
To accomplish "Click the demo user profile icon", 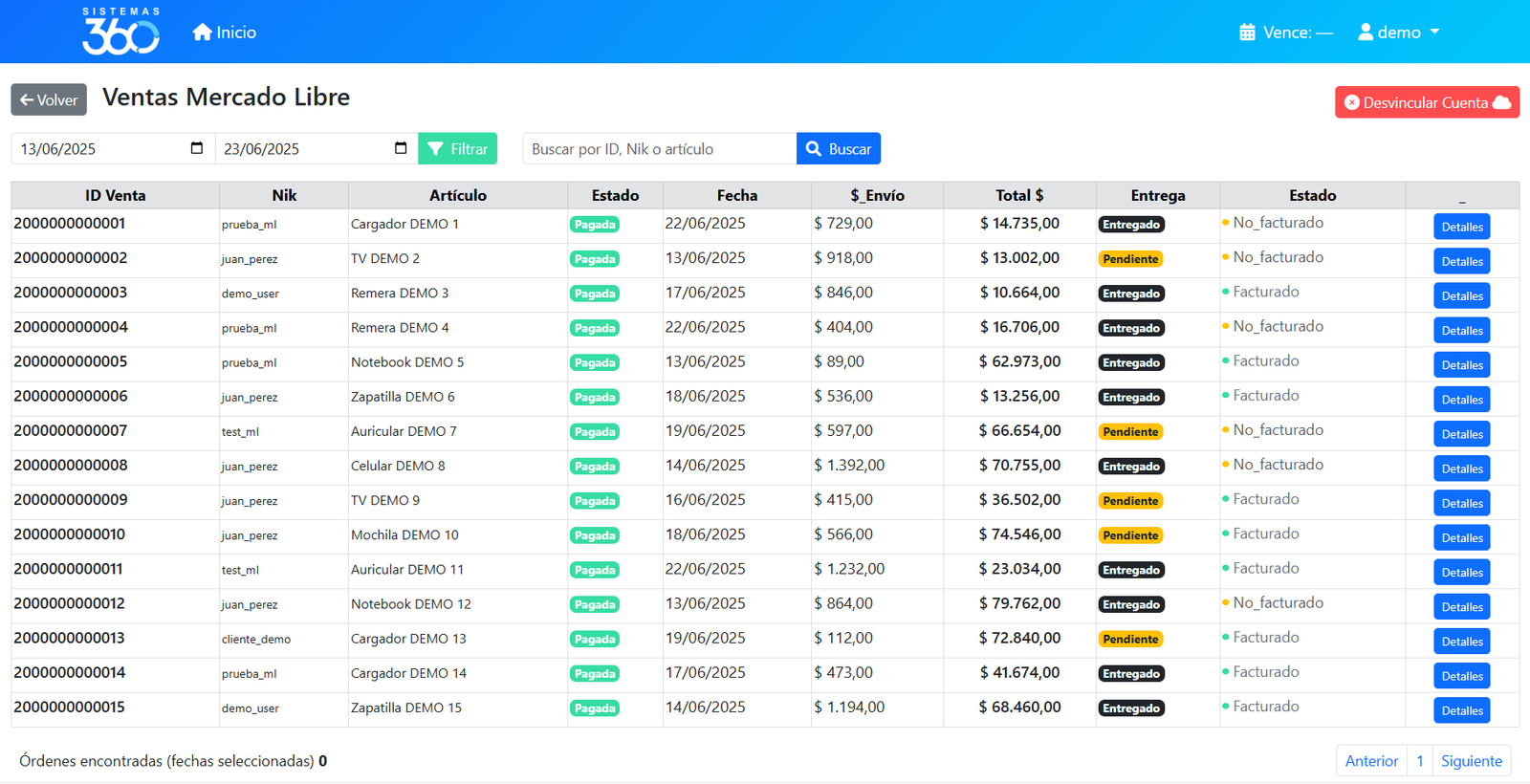I will (1366, 33).
